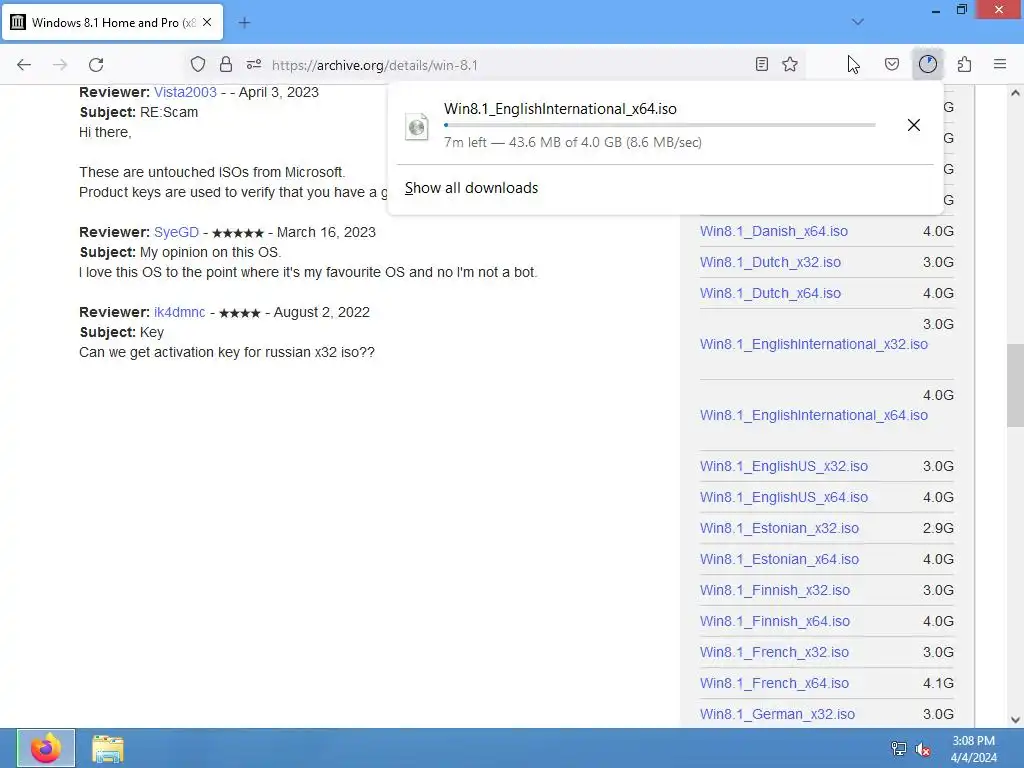Open tracking protection shield icon
This screenshot has height=768, width=1024.
(x=198, y=65)
